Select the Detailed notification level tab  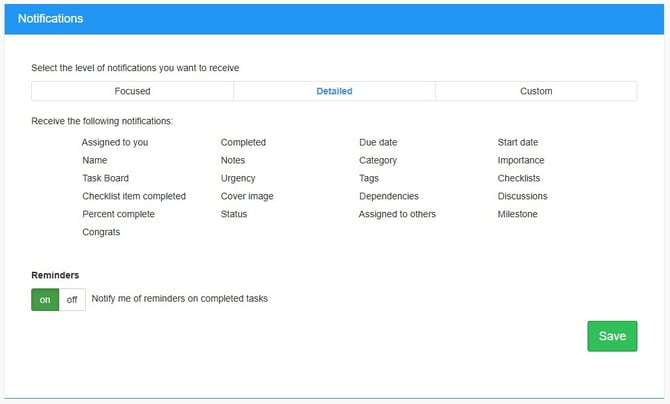(334, 91)
